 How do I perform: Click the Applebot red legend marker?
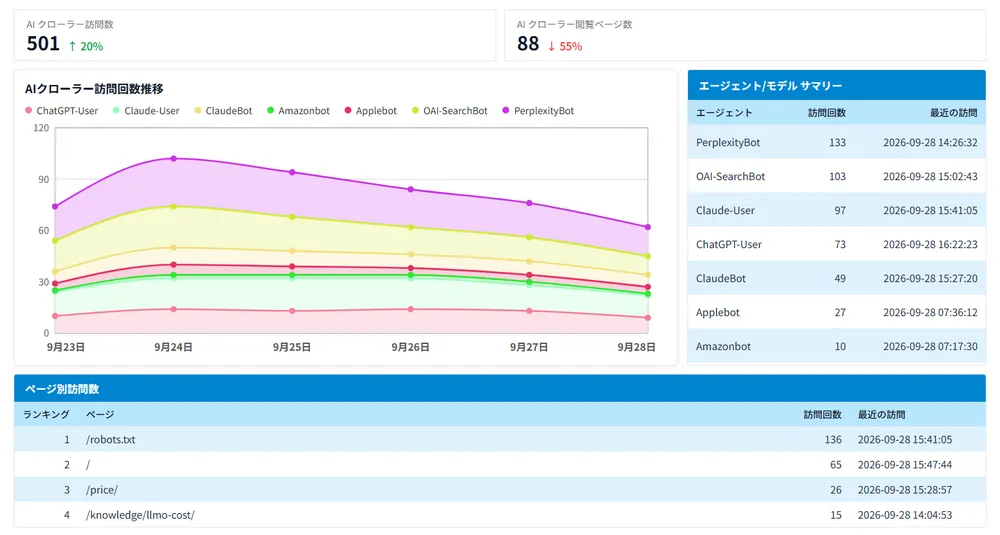(x=348, y=110)
